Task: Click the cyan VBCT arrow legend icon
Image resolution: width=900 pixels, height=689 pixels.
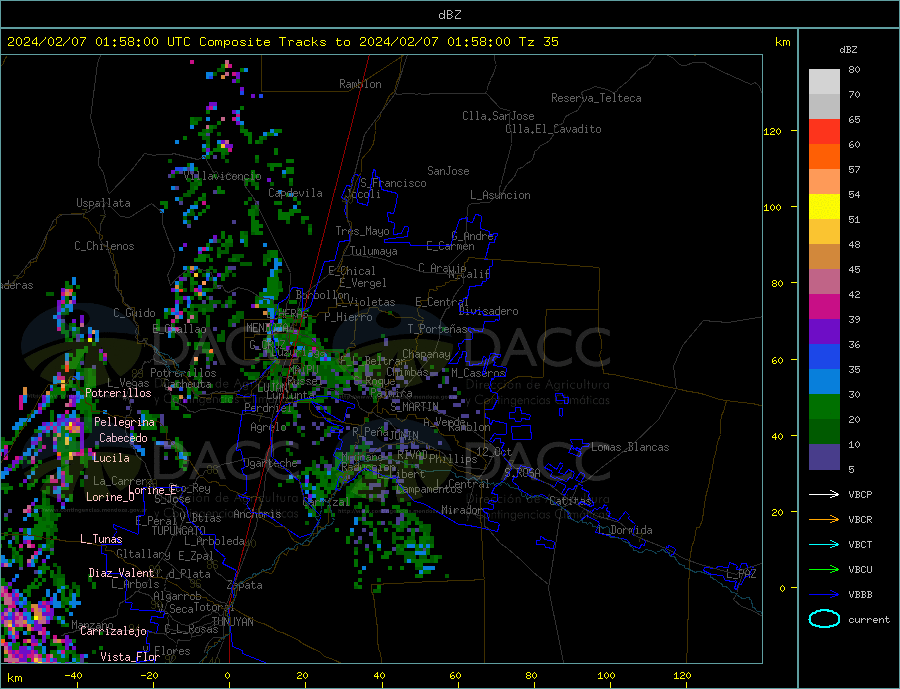Action: pos(824,544)
